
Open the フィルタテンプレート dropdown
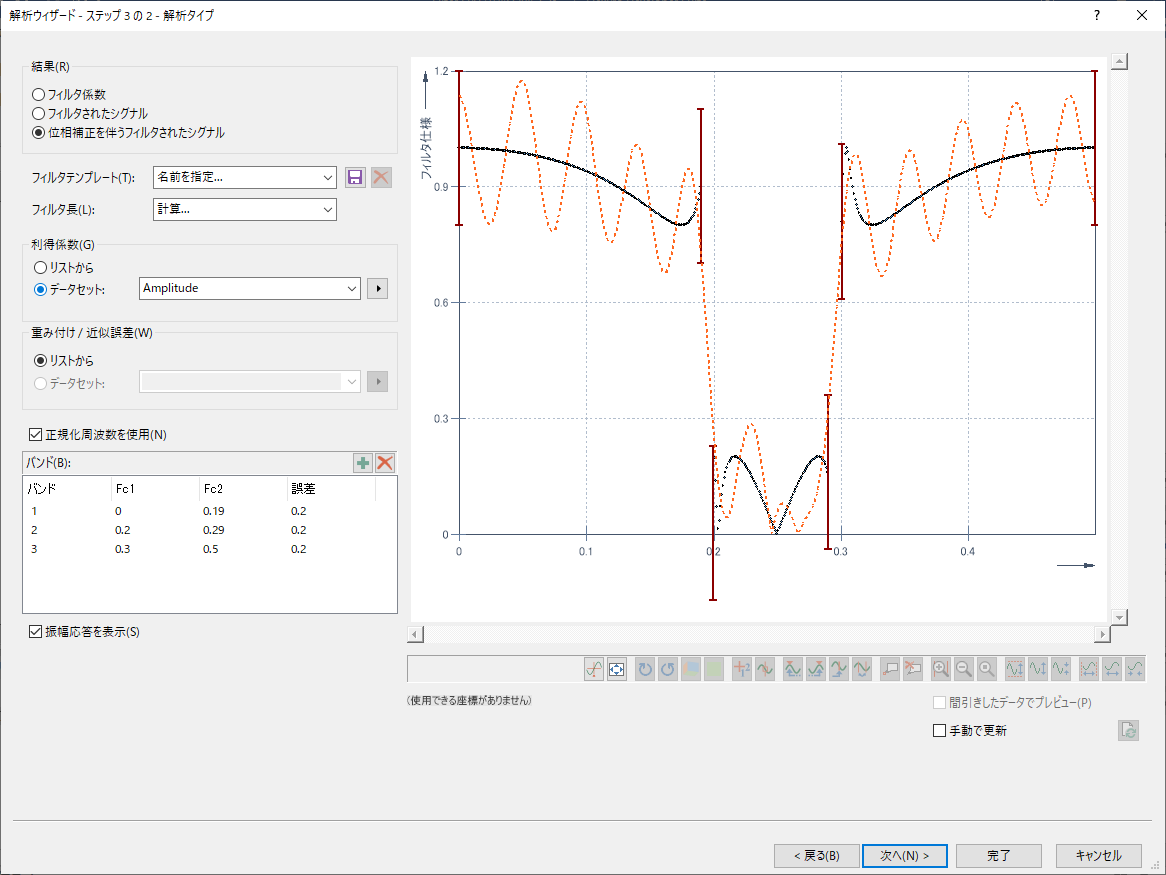click(245, 178)
